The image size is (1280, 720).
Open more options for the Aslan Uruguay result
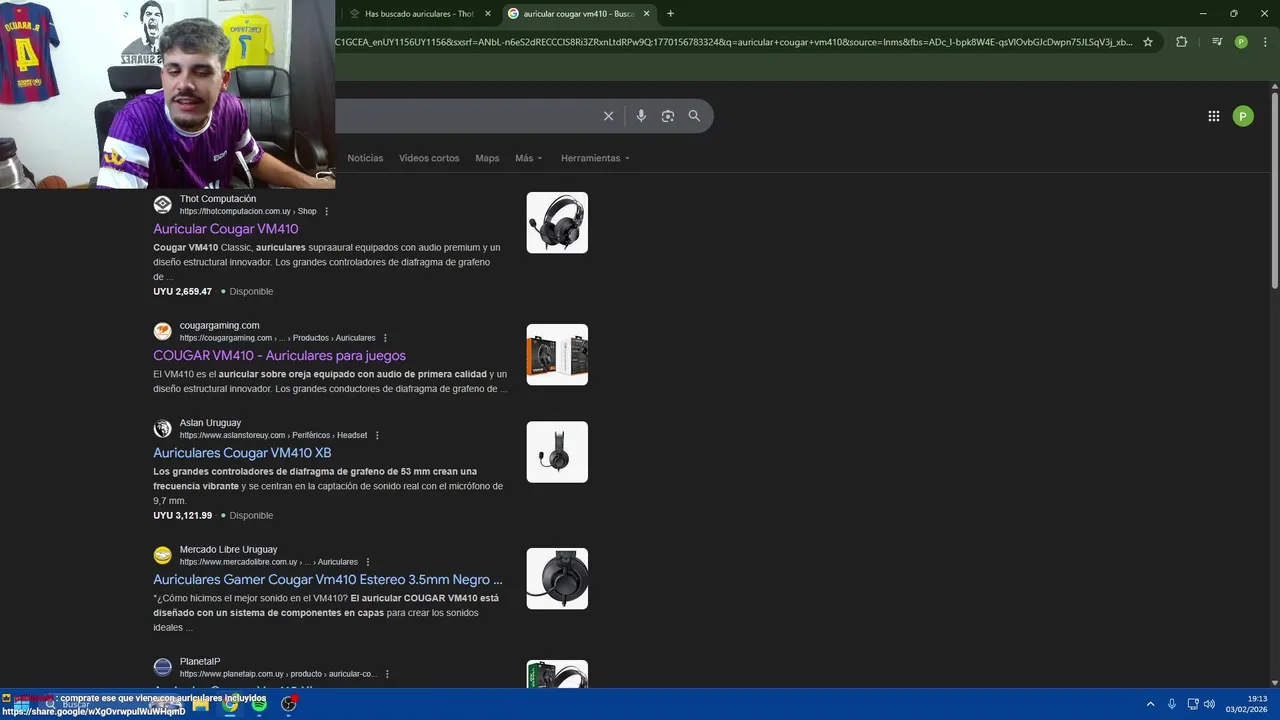pos(377,435)
